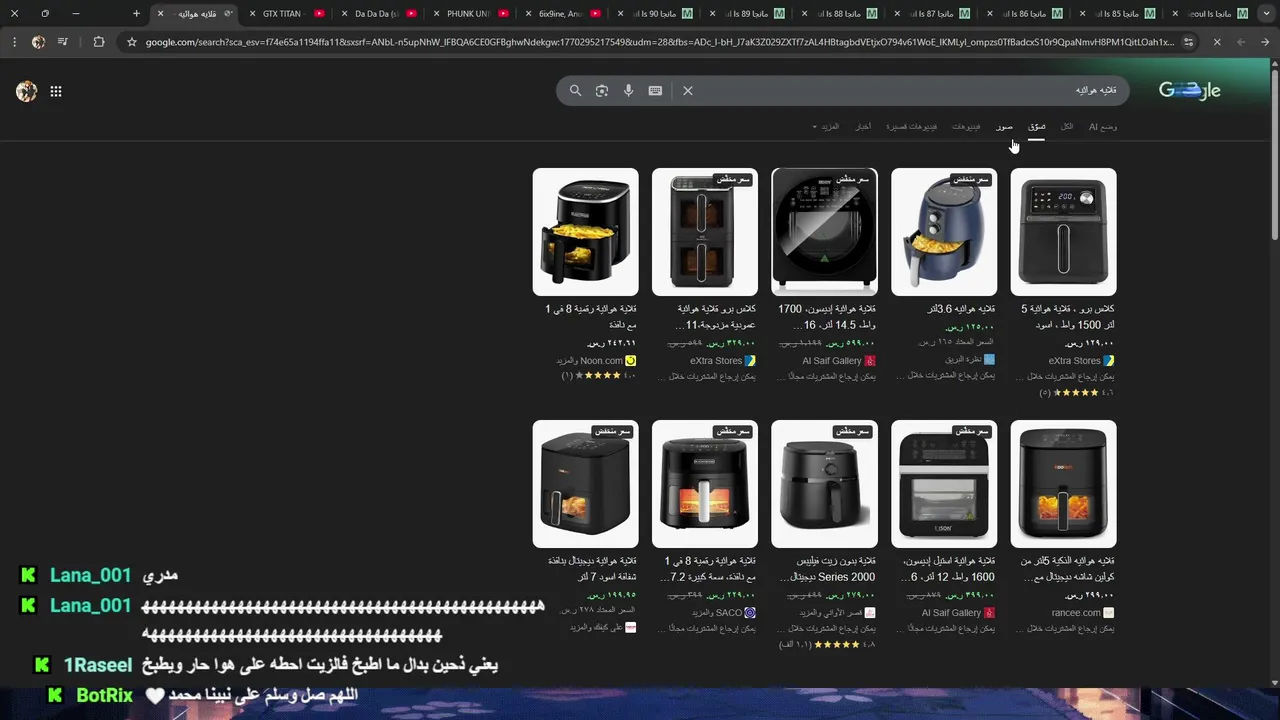The width and height of the screenshot is (1280, 720).
Task: Start voice search with the microphone icon
Action: (628, 90)
